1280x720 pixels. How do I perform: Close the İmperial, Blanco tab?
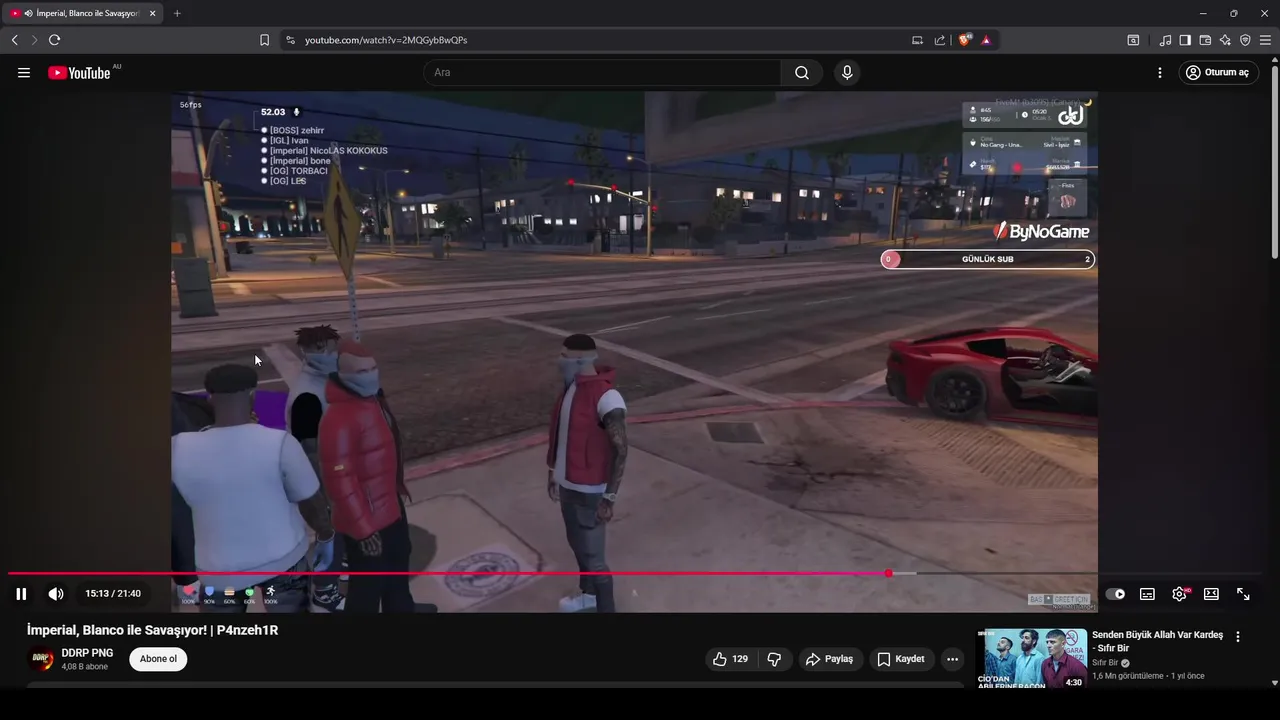[x=152, y=13]
